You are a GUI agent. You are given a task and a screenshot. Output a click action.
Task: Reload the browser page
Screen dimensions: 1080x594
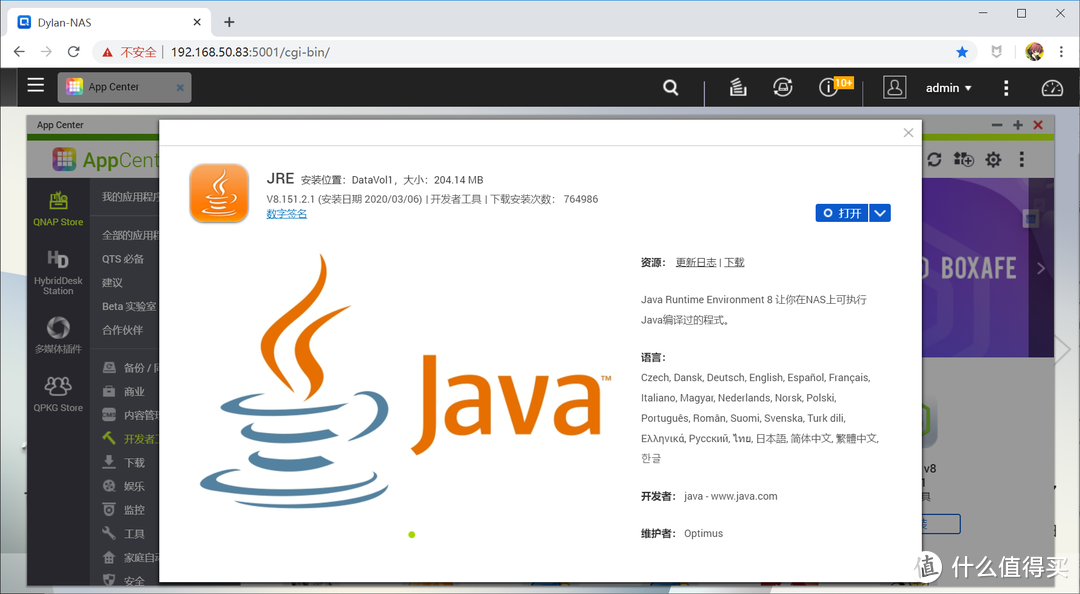[x=74, y=52]
